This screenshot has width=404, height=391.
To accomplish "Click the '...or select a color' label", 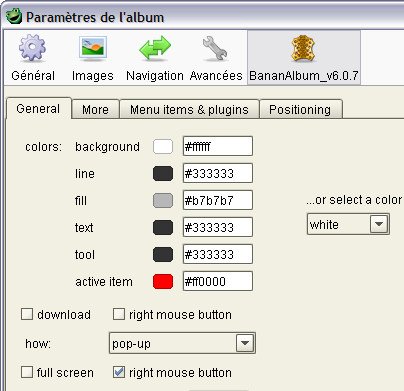I will 354,200.
